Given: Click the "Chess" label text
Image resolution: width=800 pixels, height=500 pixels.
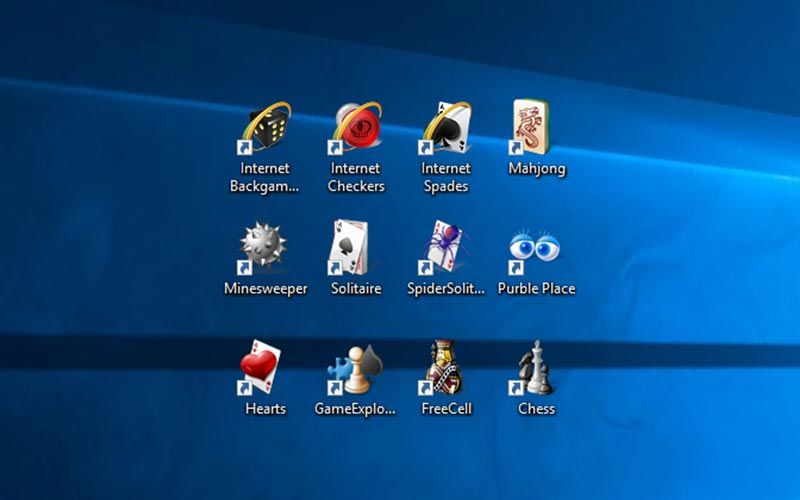Looking at the screenshot, I should point(536,409).
